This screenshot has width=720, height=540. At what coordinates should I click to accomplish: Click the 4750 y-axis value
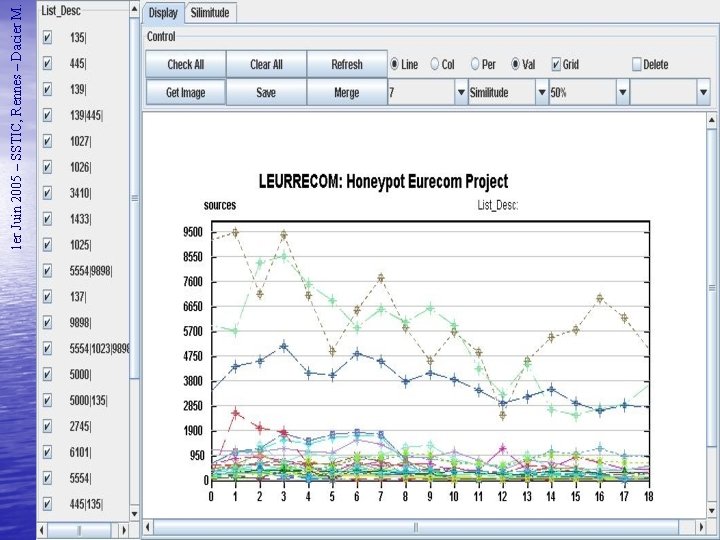pos(193,356)
